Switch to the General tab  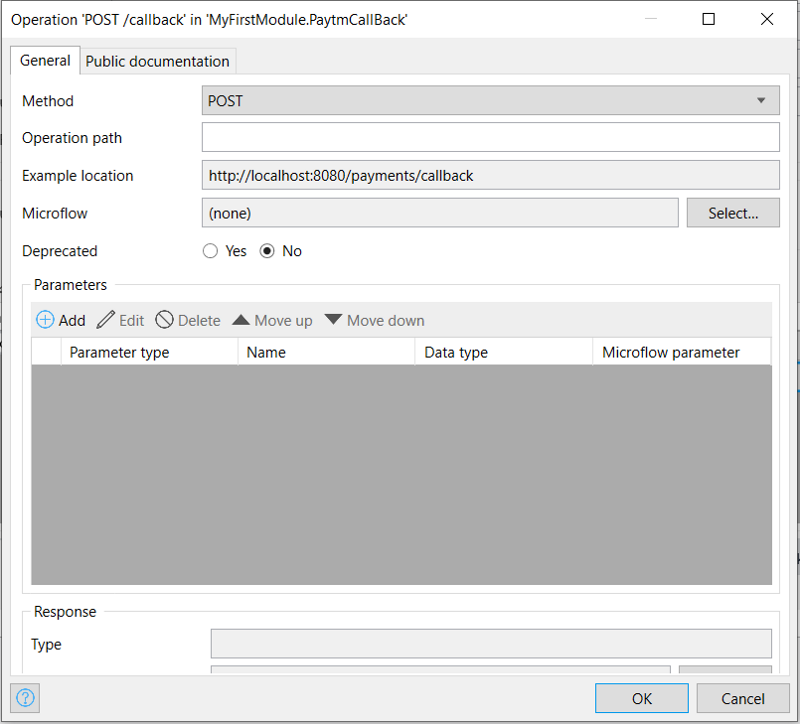click(44, 61)
